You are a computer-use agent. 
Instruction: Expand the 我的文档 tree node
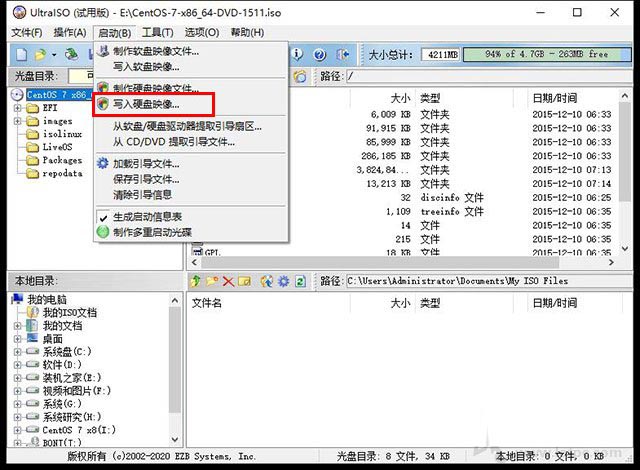[x=17, y=326]
